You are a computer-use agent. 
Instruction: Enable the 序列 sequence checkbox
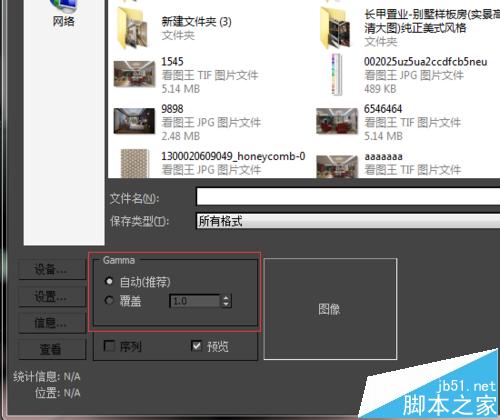[109, 346]
